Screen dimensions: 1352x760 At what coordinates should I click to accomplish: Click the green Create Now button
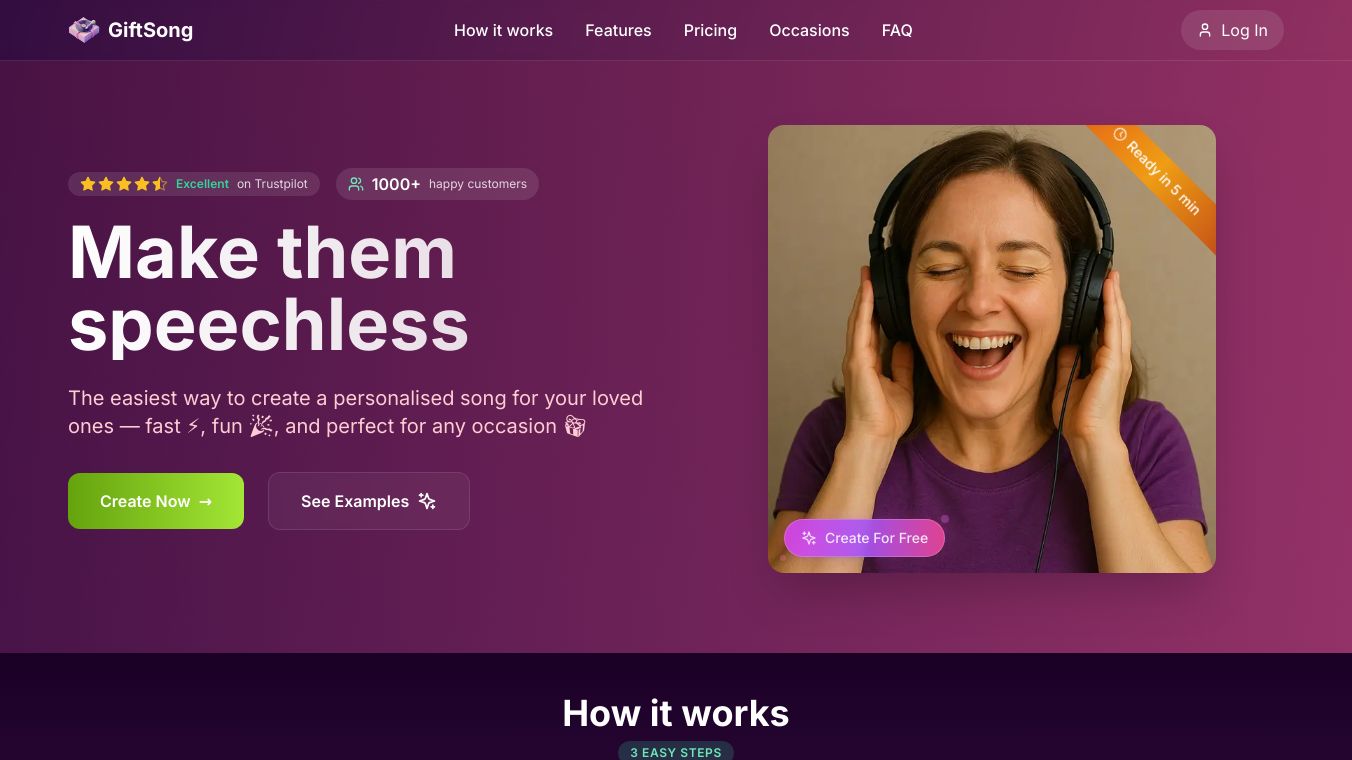pyautogui.click(x=156, y=501)
